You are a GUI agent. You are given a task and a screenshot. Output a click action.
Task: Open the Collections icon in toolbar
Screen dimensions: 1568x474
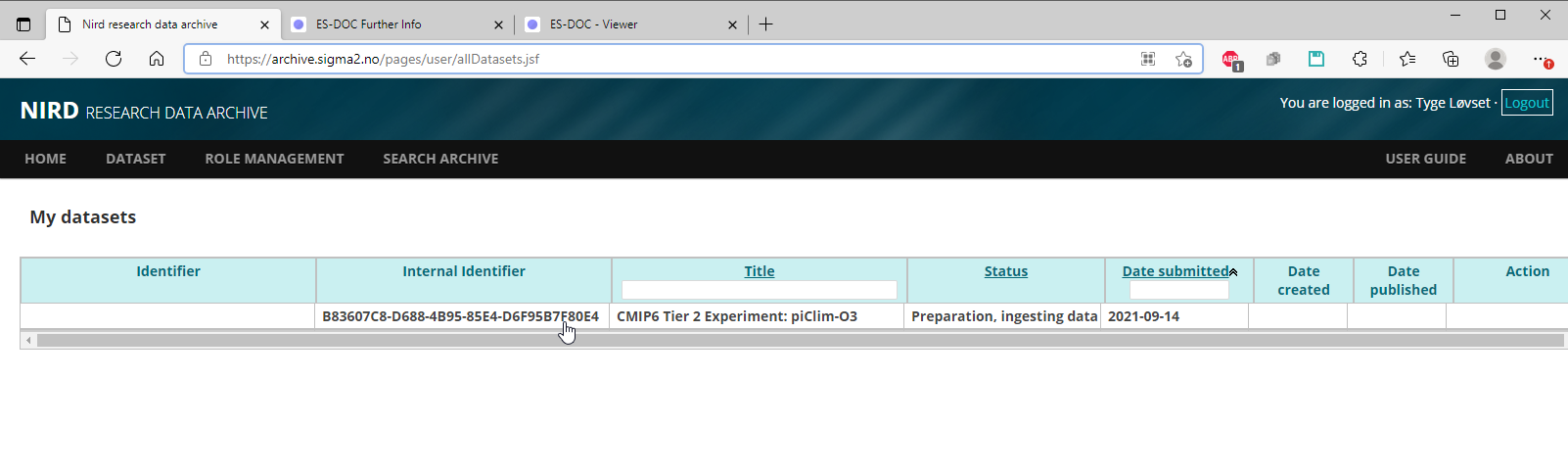click(x=1451, y=59)
